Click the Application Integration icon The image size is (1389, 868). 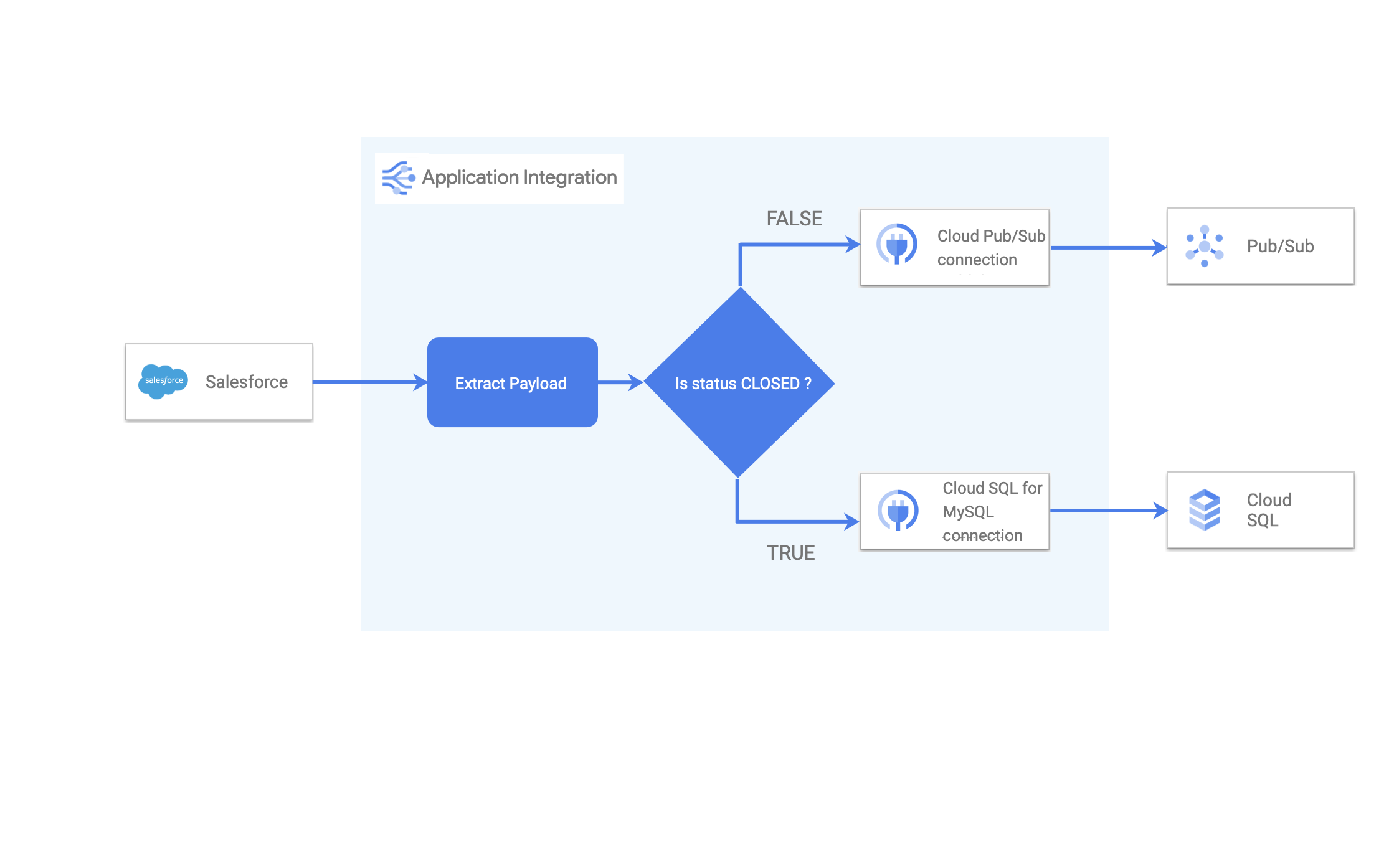pos(399,178)
